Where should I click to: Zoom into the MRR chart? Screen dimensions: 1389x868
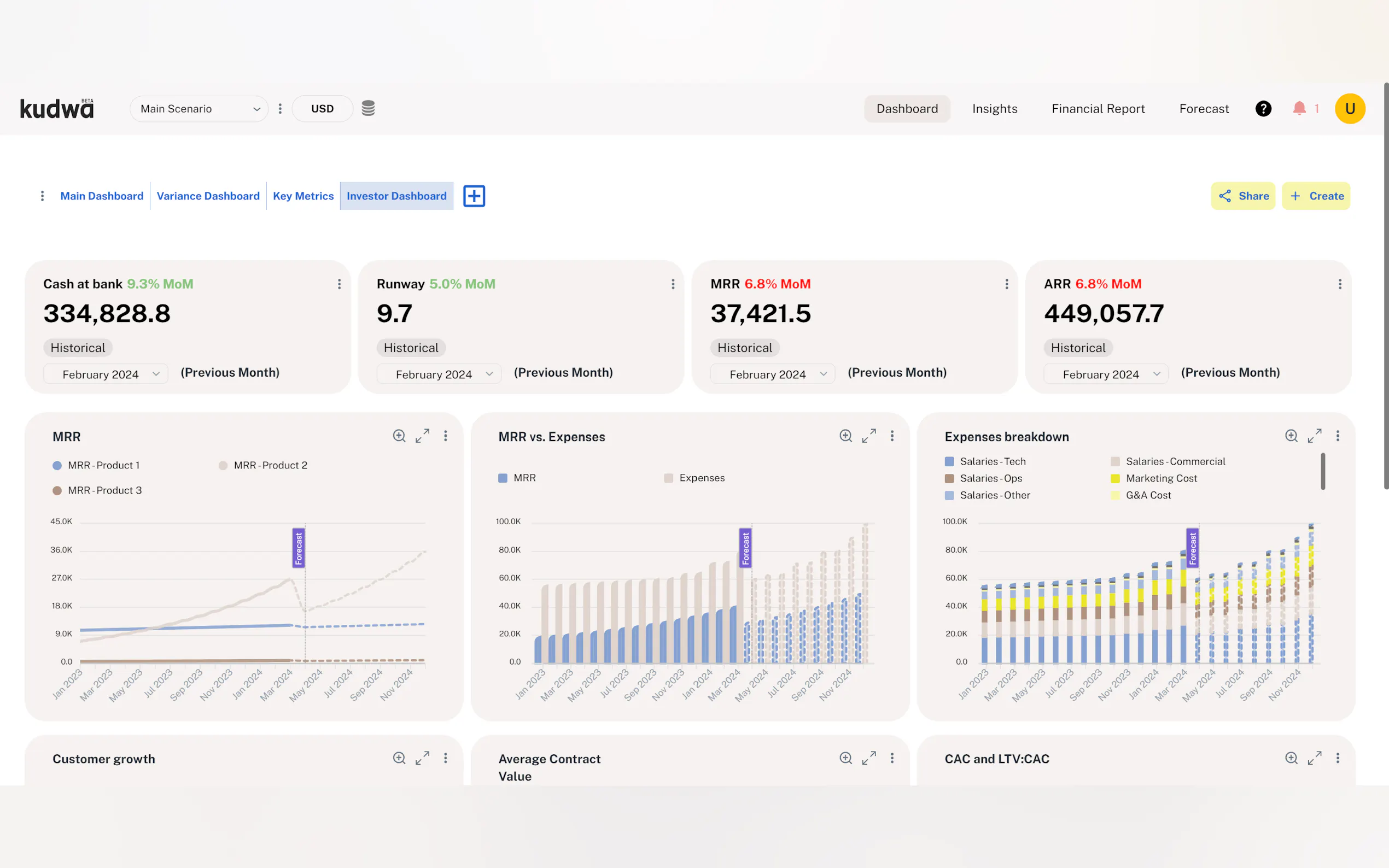[x=399, y=436]
